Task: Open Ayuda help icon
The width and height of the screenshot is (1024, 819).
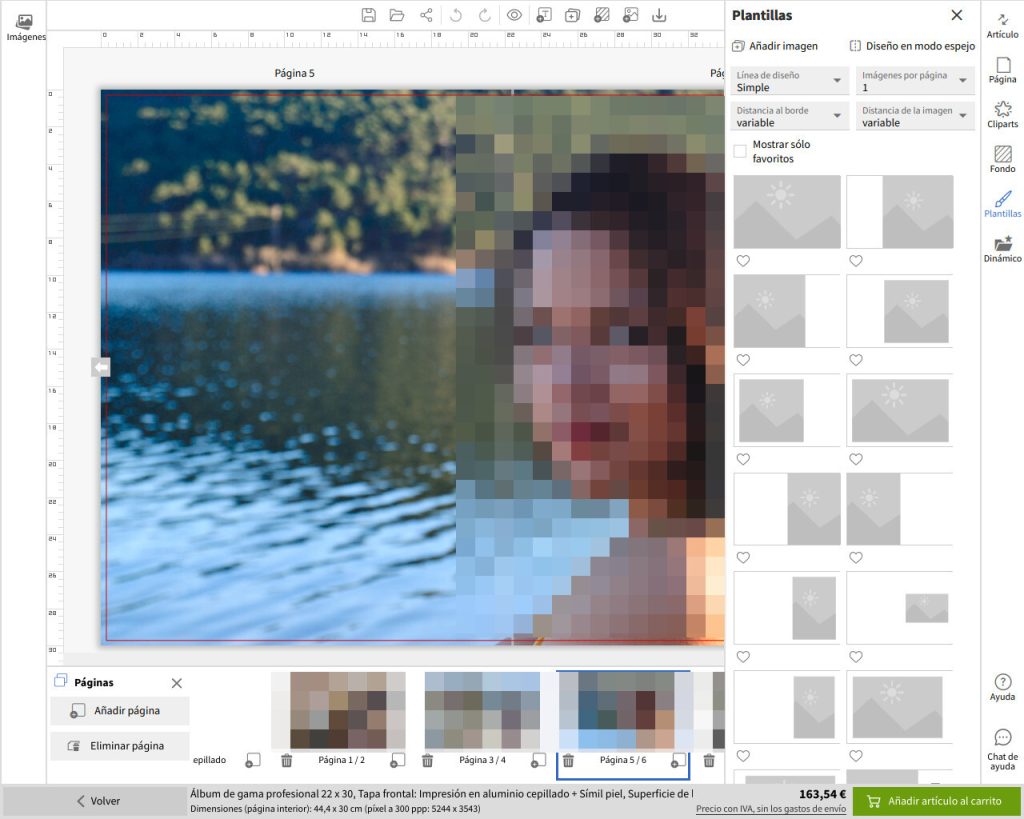Action: [1002, 687]
